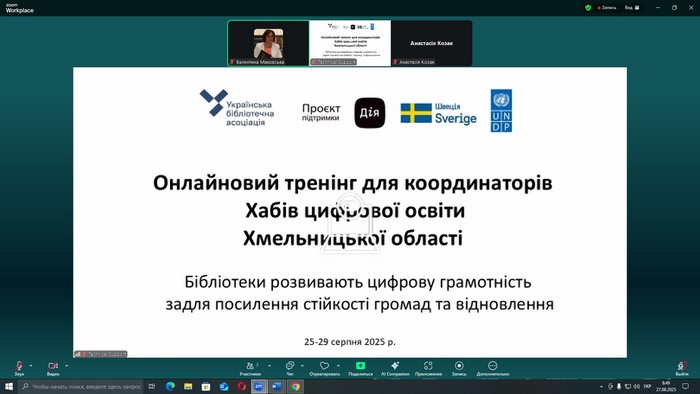Screen dimensions: 700x394
Task: Click the green Share screen button
Action: (x=360, y=368)
